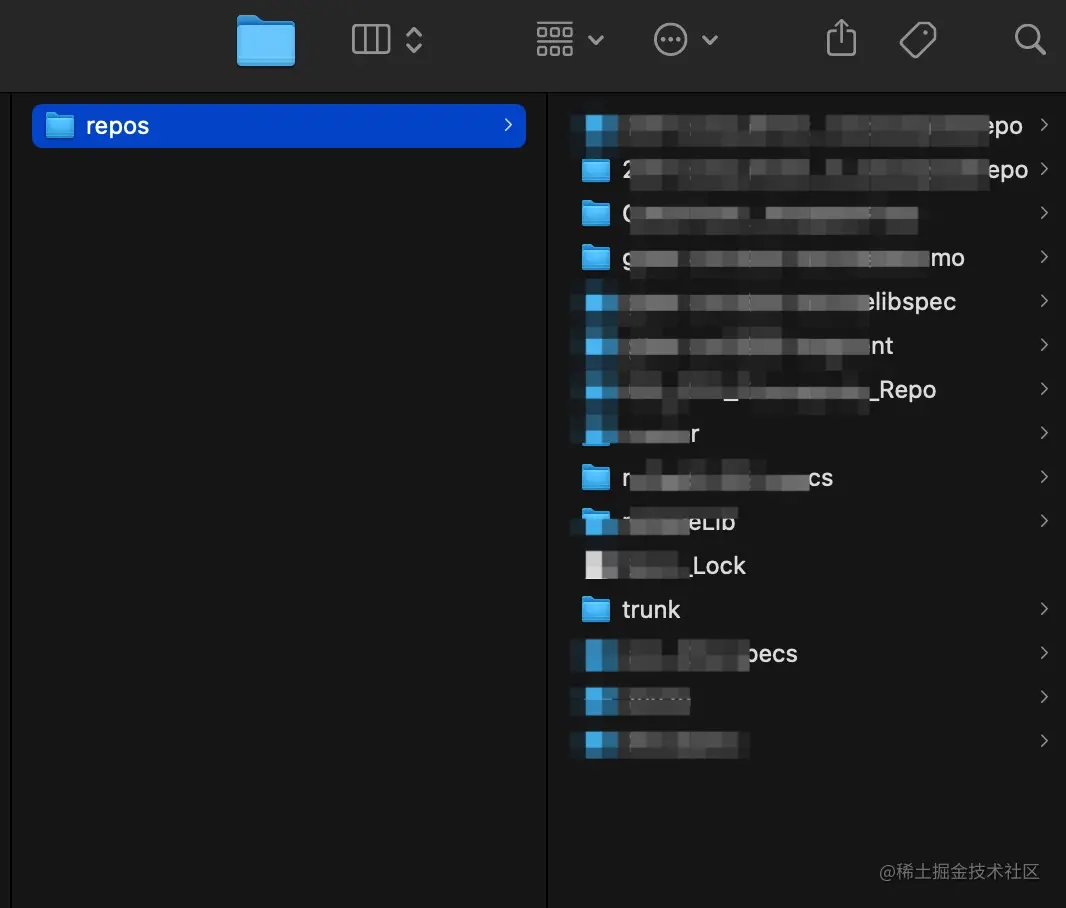Viewport: 1066px width, 908px height.
Task: Click the Tag icon in toolbar
Action: tap(918, 40)
